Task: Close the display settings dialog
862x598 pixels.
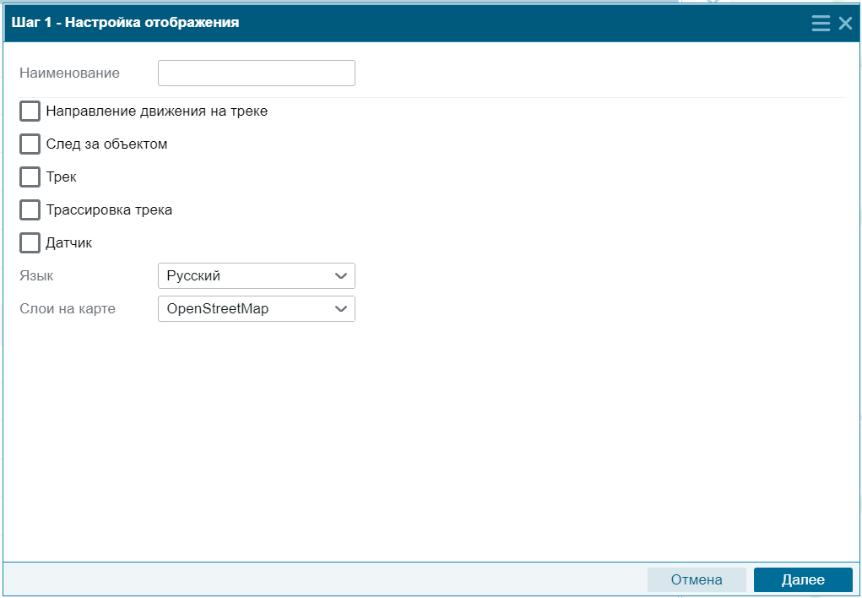Action: click(845, 23)
